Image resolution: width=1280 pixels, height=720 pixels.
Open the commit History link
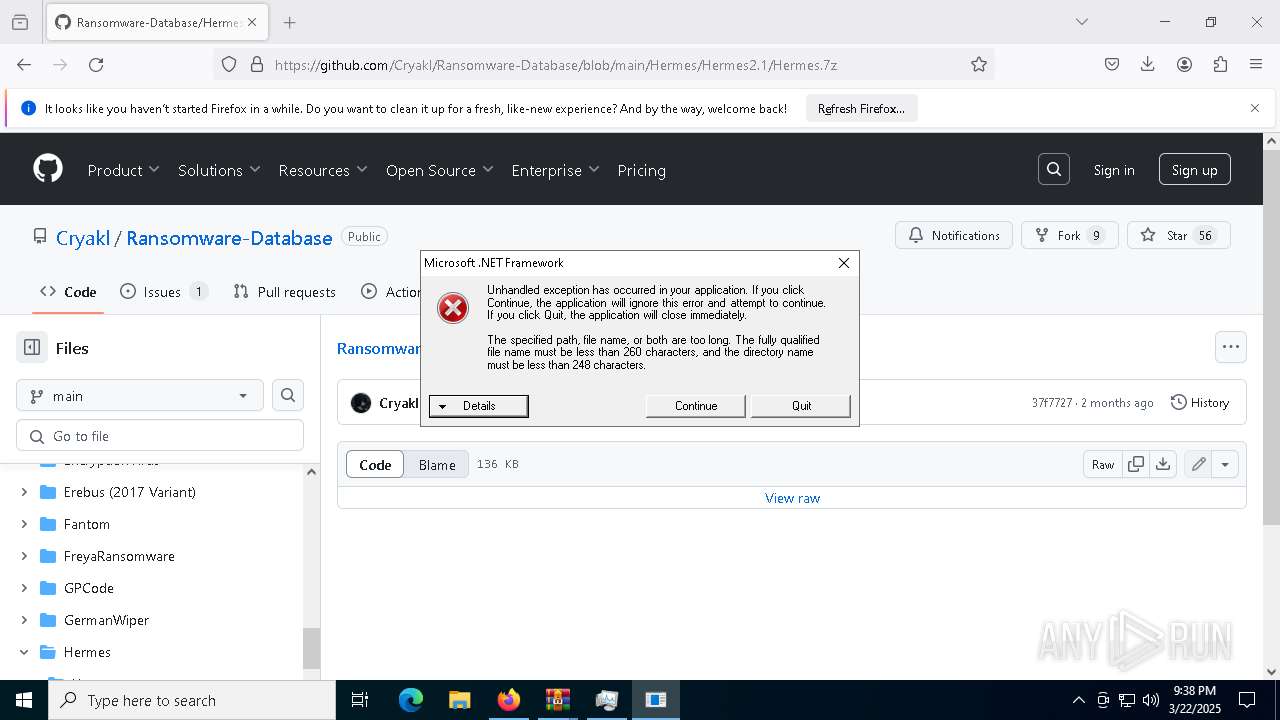click(1200, 402)
